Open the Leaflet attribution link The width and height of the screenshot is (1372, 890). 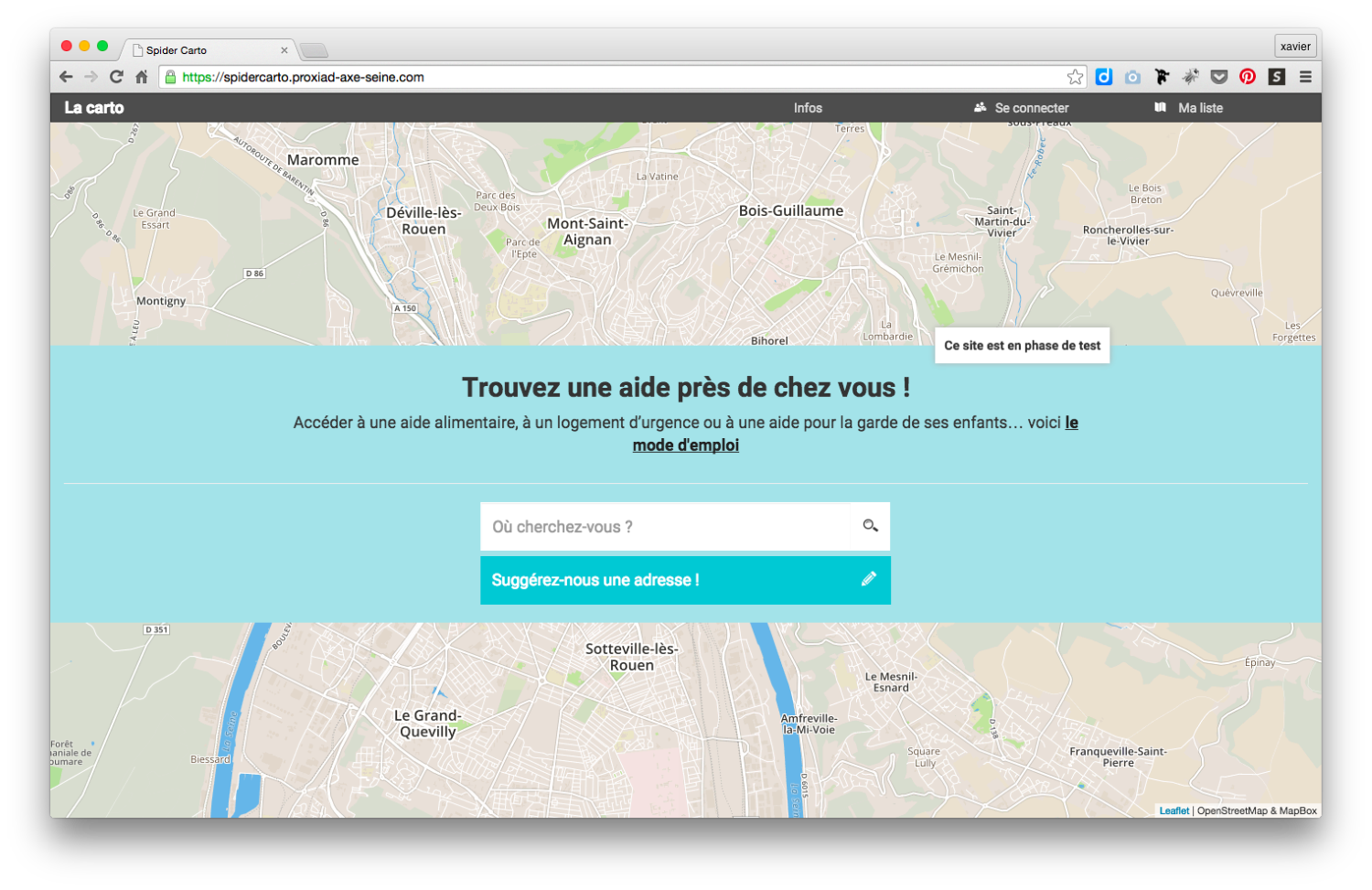(x=1174, y=810)
